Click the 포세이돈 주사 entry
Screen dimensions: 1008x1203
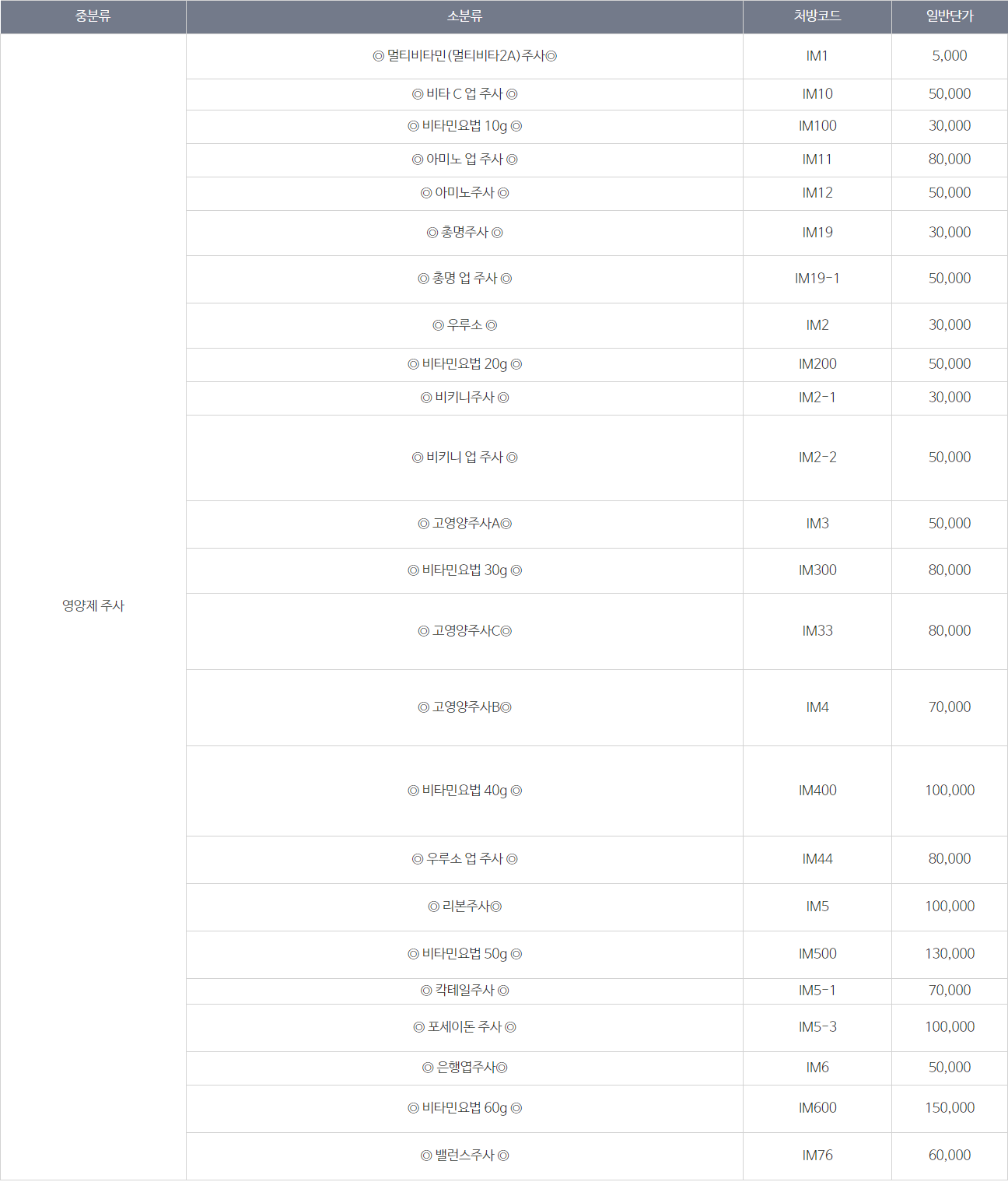coord(464,1027)
